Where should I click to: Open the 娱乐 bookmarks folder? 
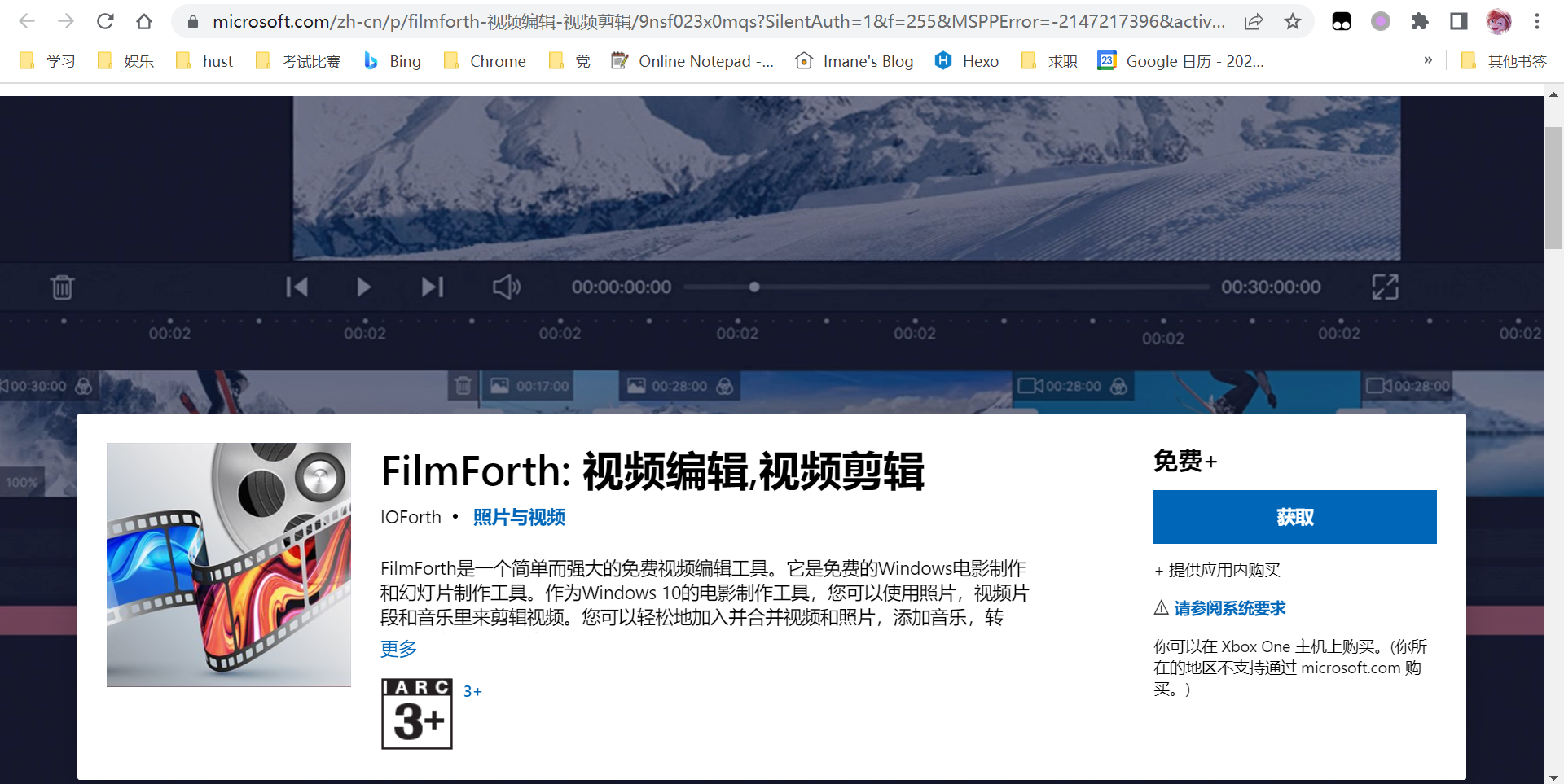click(x=125, y=61)
